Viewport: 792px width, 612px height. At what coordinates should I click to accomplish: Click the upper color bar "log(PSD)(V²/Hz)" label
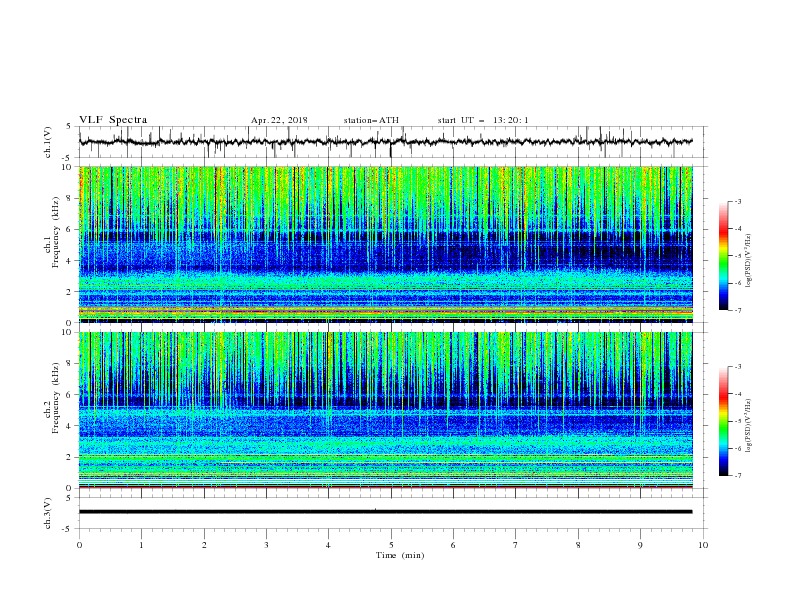tap(749, 261)
